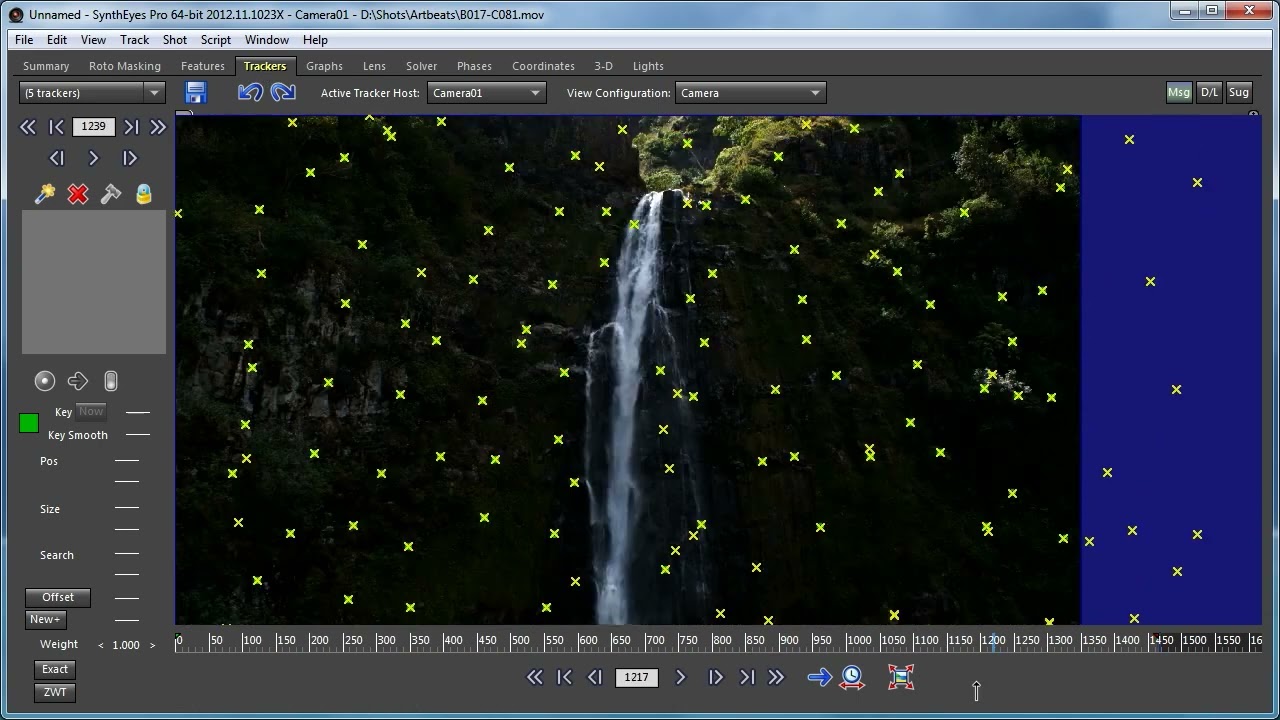
Task: Click the save disk icon
Action: [x=195, y=93]
